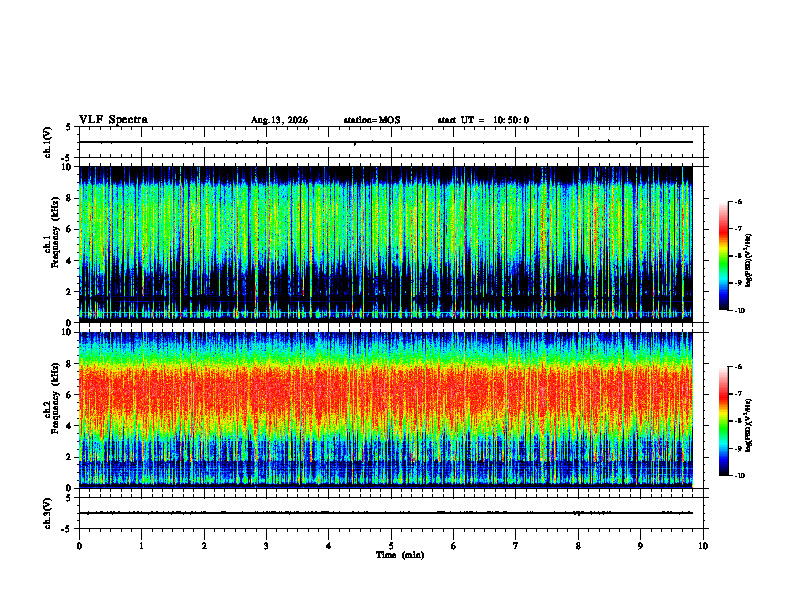Click the '-6' label on ch.1 color scale
792x612 pixels.
(738, 202)
